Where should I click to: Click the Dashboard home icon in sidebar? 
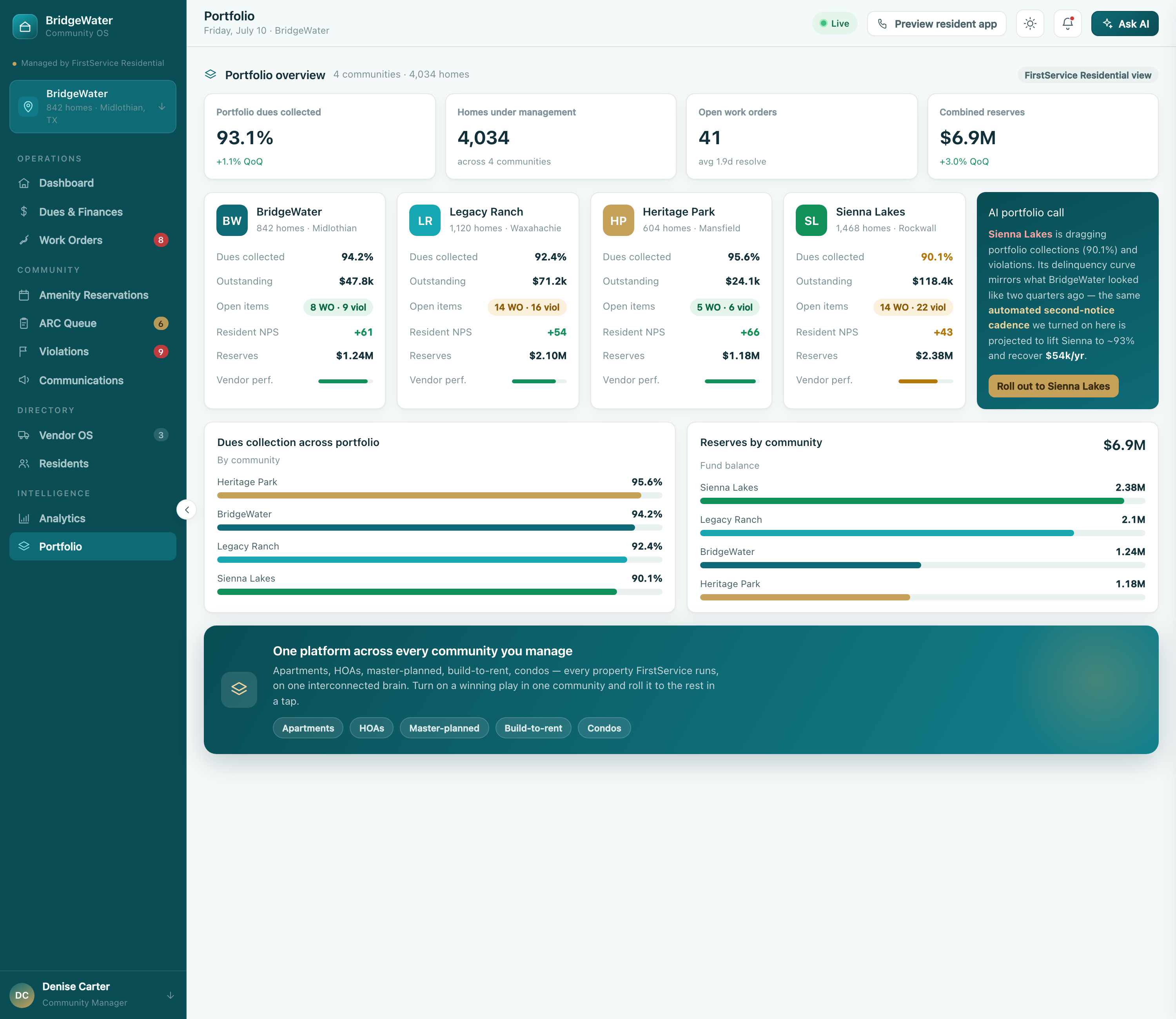click(24, 183)
